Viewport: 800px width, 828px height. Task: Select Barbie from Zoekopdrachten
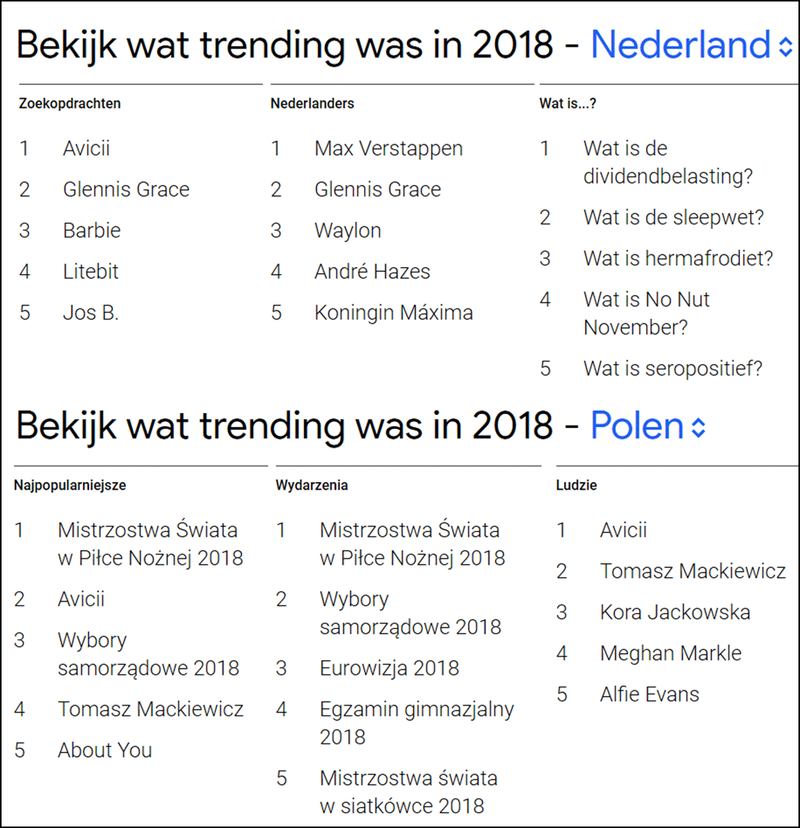click(92, 230)
